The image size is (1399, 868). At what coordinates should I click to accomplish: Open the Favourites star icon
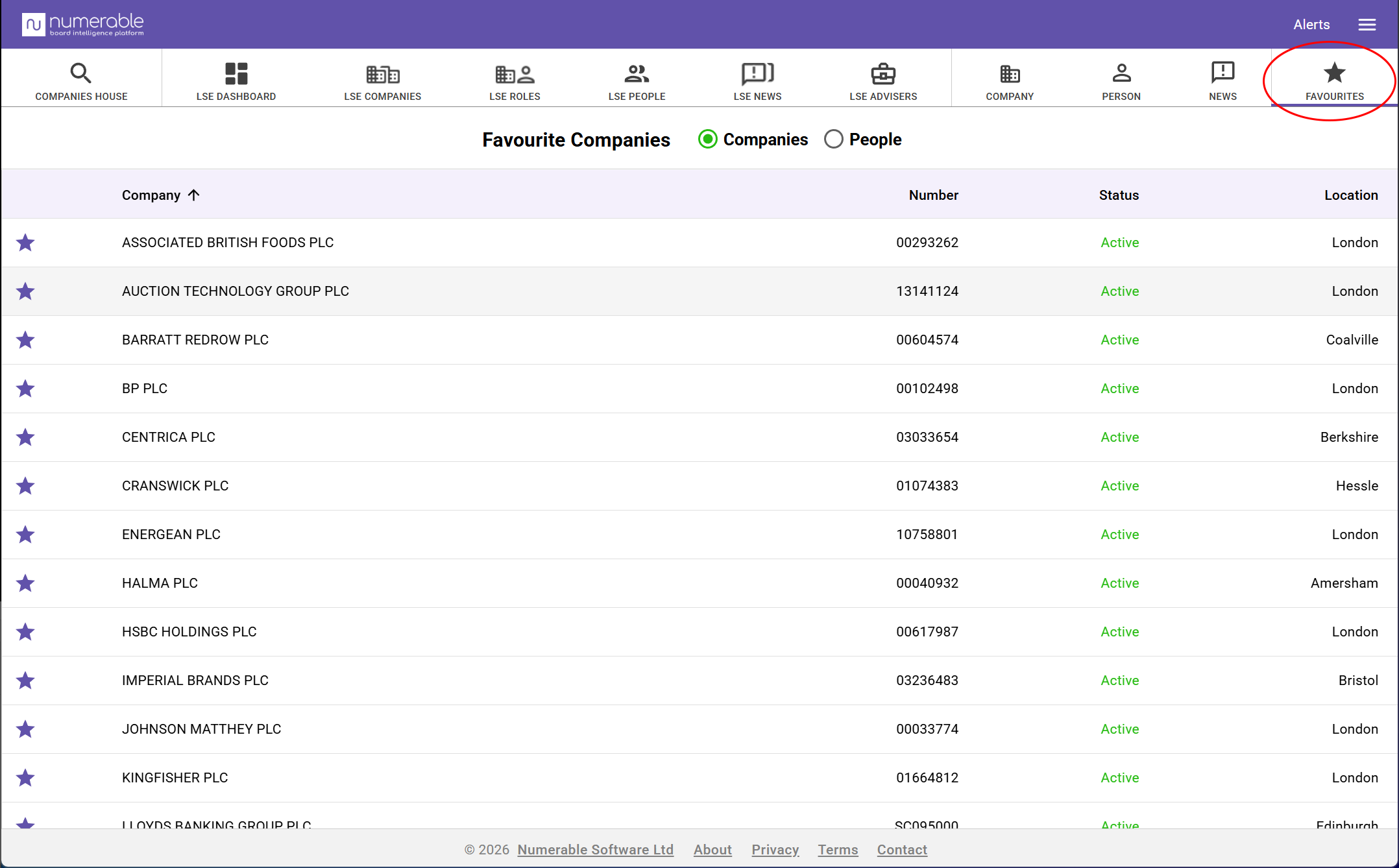(x=1334, y=73)
